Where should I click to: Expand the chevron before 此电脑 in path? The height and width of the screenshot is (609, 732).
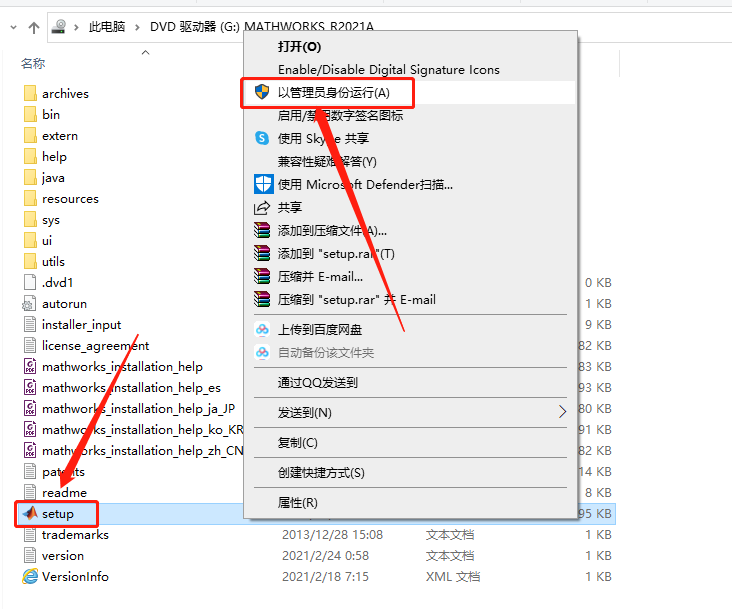[x=76, y=27]
